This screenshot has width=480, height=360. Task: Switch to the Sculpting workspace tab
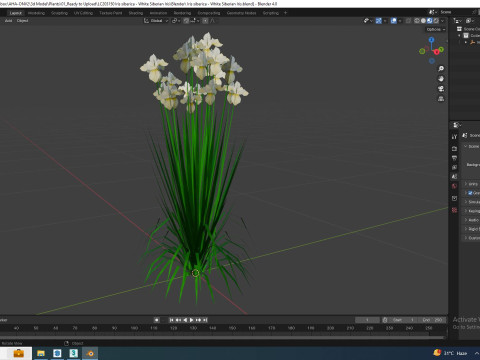59,13
